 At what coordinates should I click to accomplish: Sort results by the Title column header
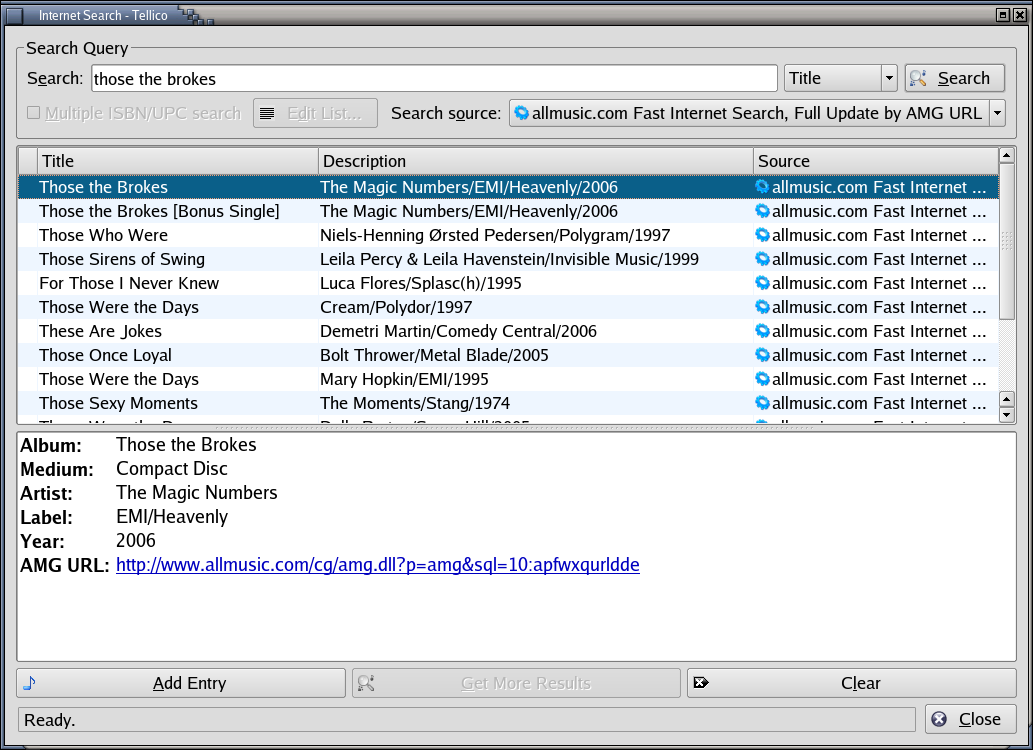[x=178, y=161]
